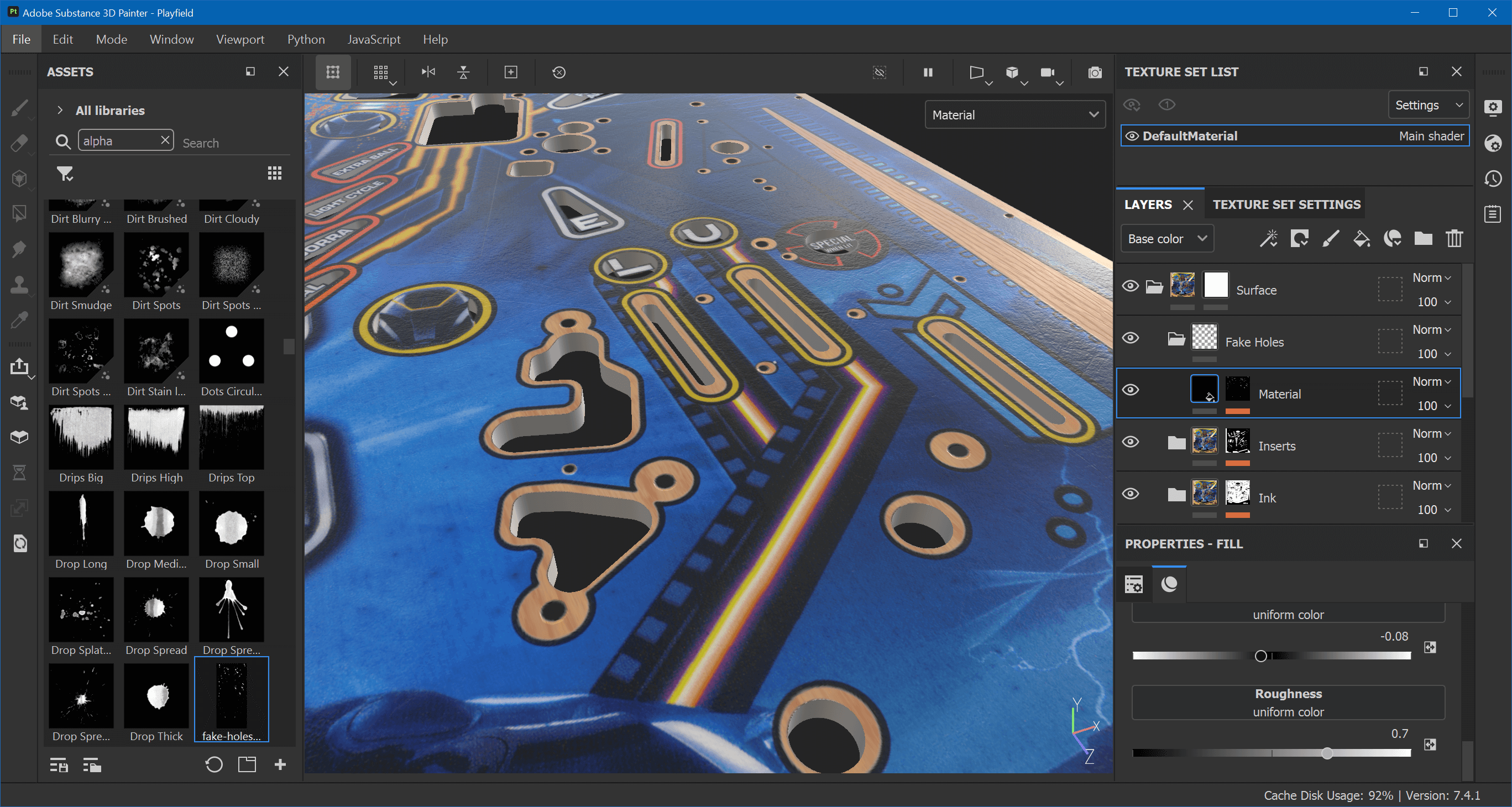Screen dimensions: 1512x807
Task: Add a smart material icon in Layers
Action: point(1393,238)
